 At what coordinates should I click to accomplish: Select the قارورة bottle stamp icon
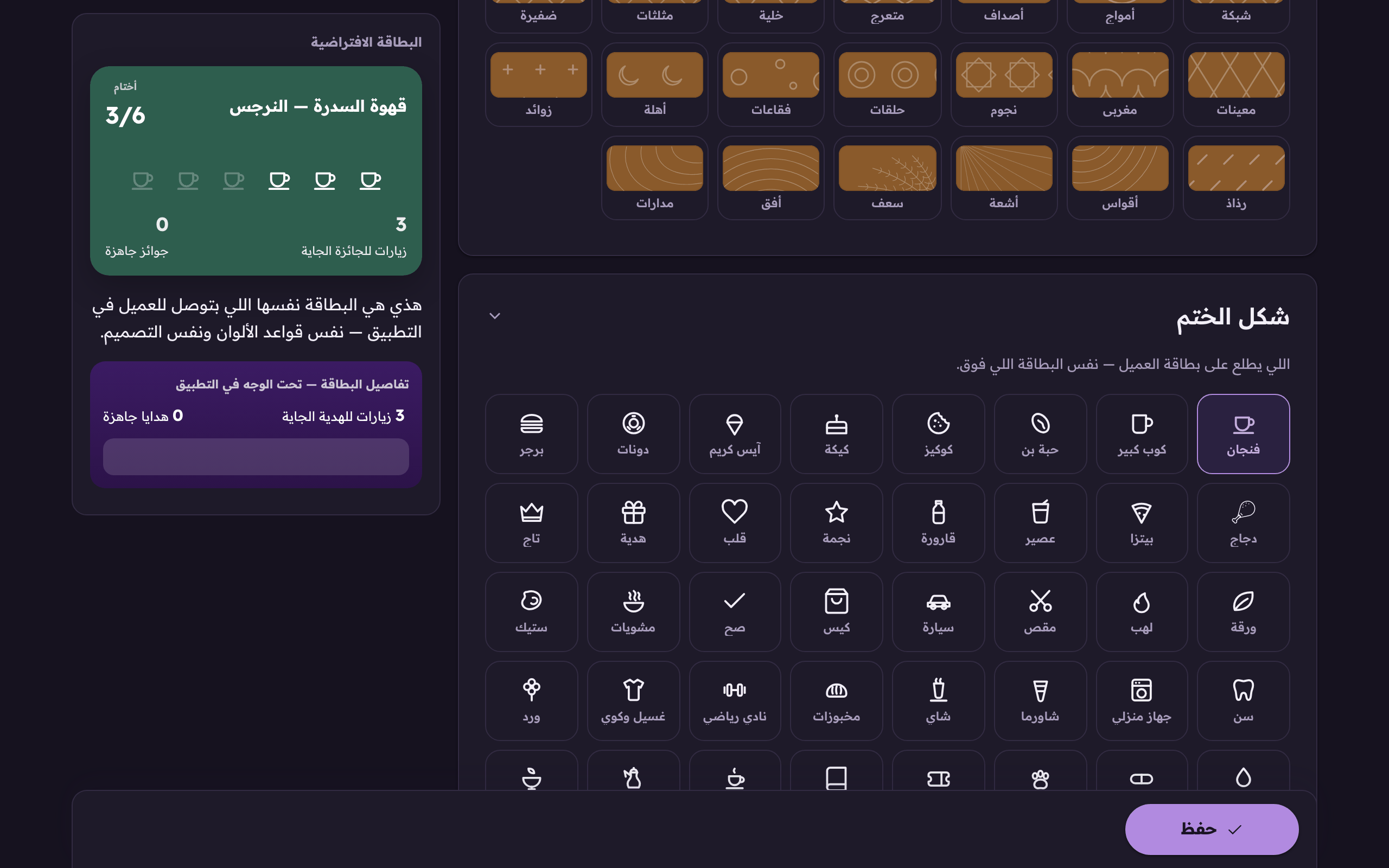click(939, 523)
